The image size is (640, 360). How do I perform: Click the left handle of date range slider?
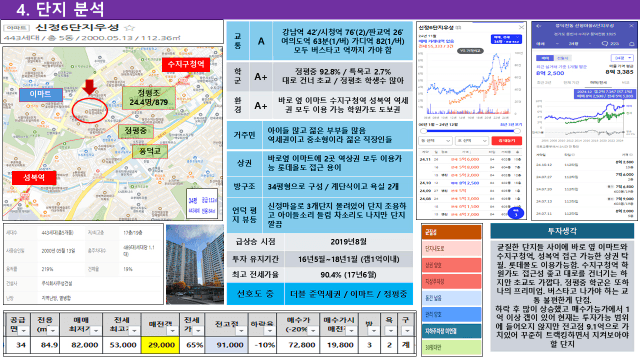pyautogui.click(x=424, y=131)
